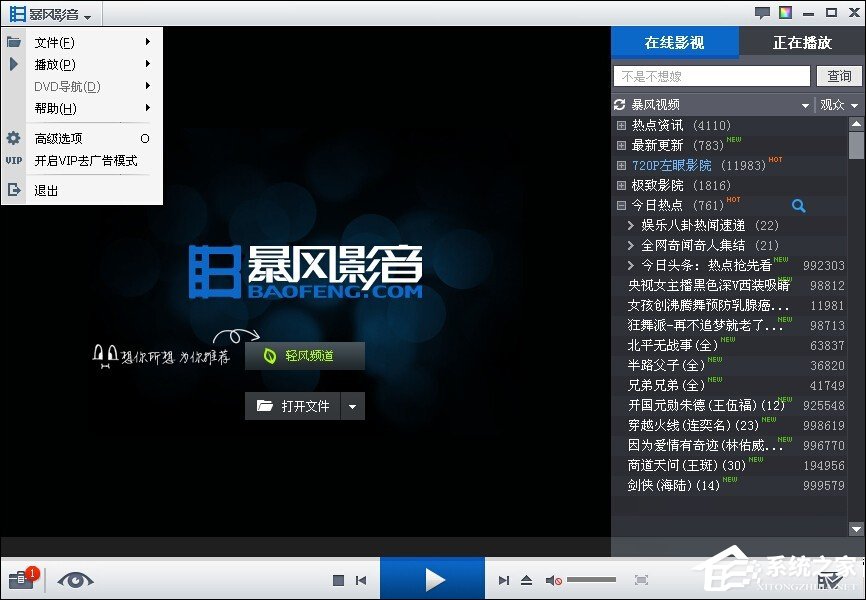The width and height of the screenshot is (866, 600).
Task: Open the download manager icon at bottom right
Action: pyautogui.click(x=831, y=579)
